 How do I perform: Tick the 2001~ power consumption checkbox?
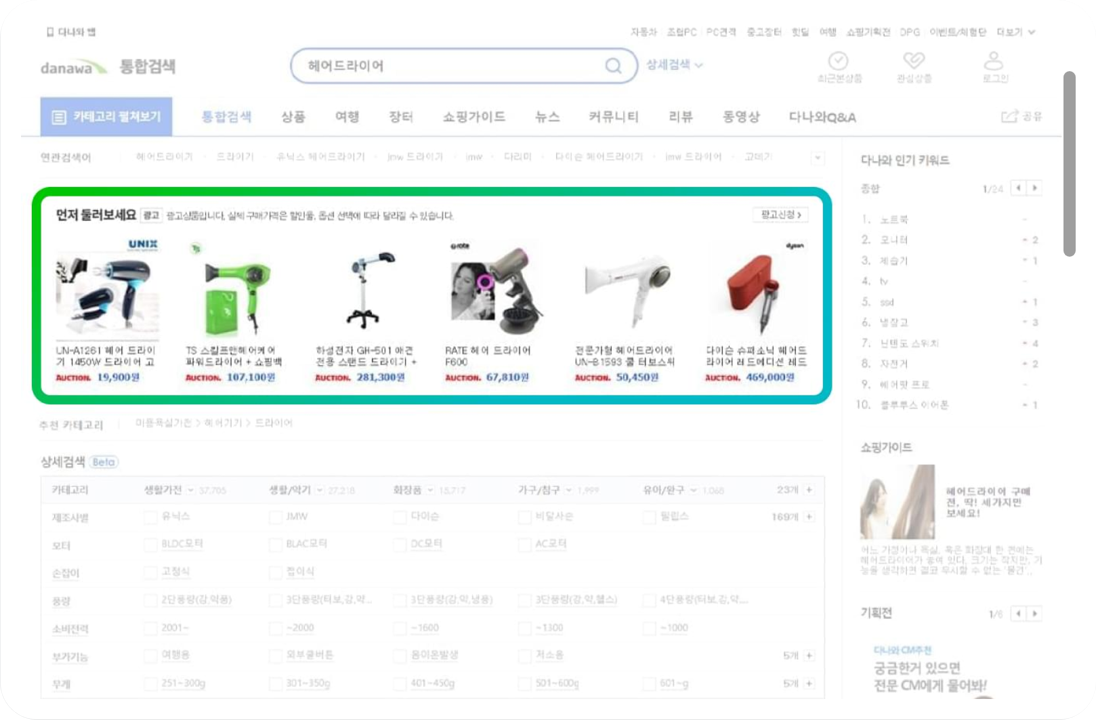pos(150,628)
